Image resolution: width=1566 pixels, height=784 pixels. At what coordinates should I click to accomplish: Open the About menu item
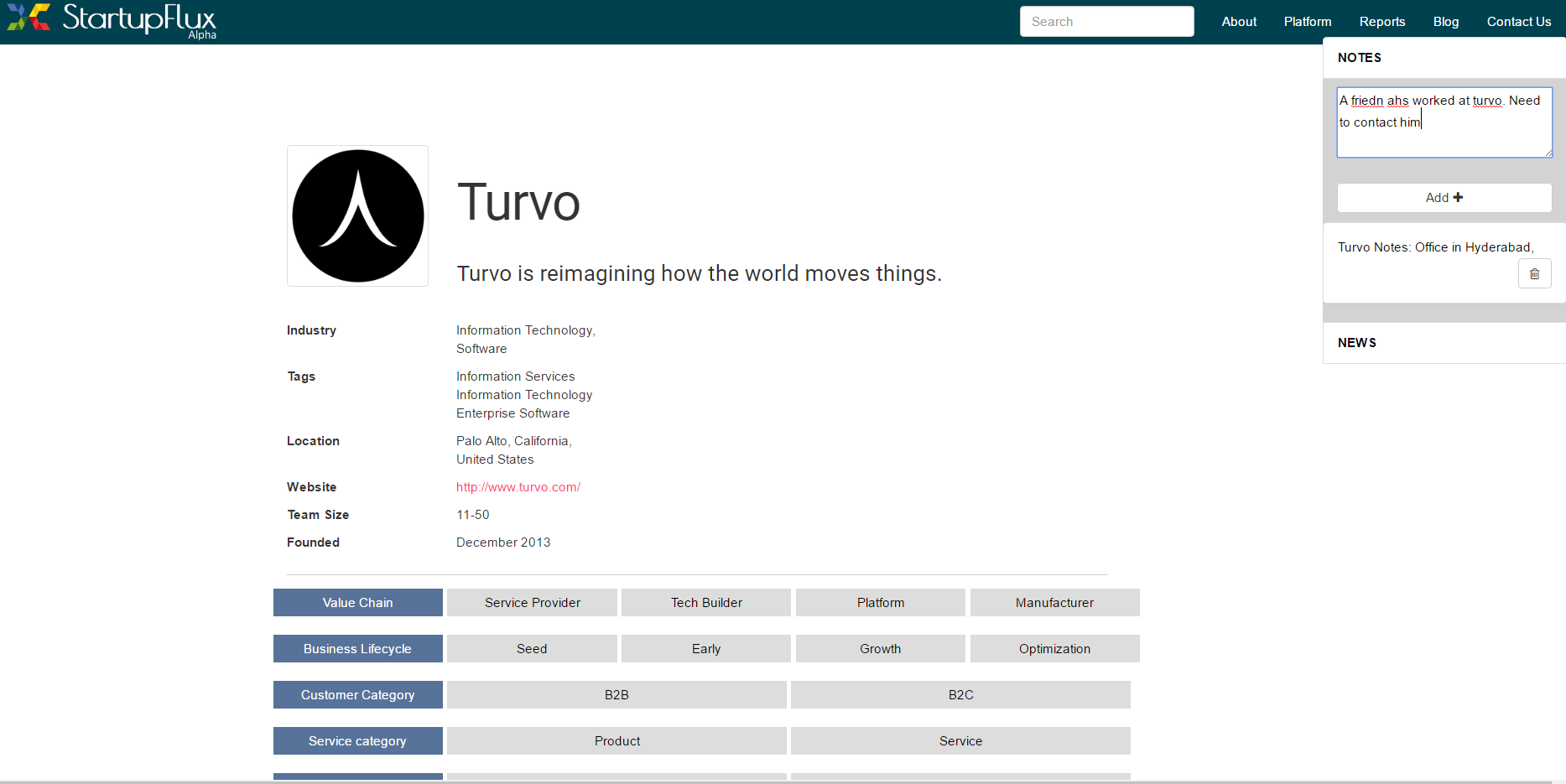point(1239,22)
